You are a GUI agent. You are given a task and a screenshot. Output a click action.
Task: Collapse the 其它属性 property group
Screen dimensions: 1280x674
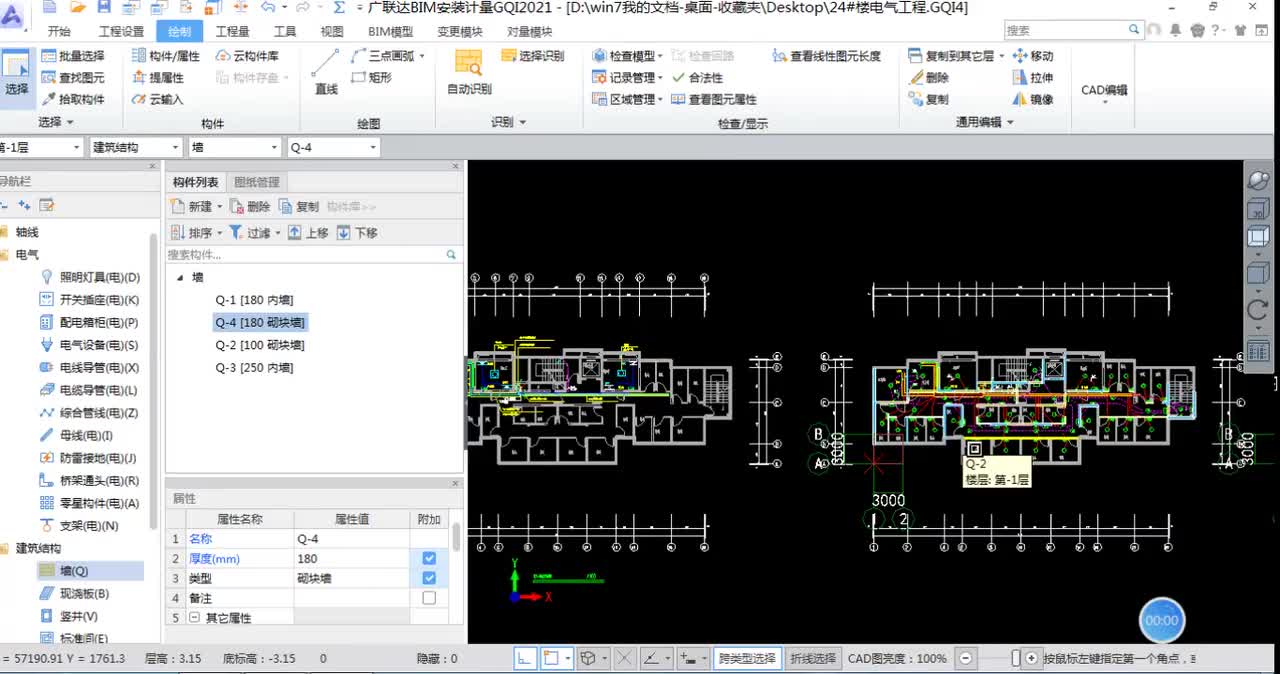pyautogui.click(x=195, y=618)
